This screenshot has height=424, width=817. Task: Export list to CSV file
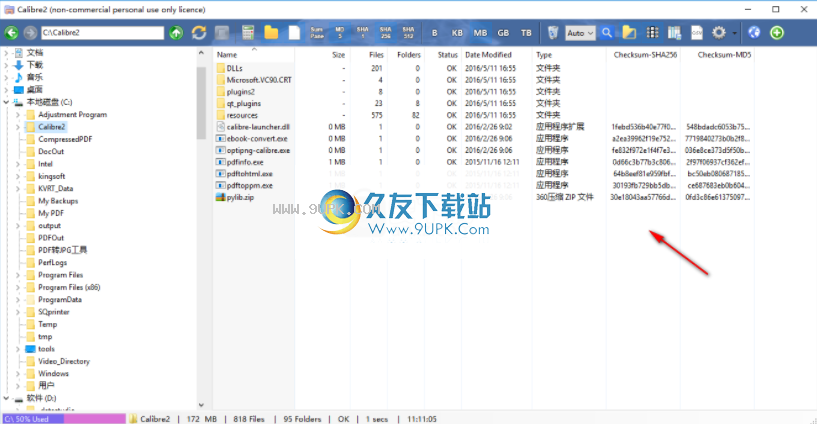[x=697, y=33]
